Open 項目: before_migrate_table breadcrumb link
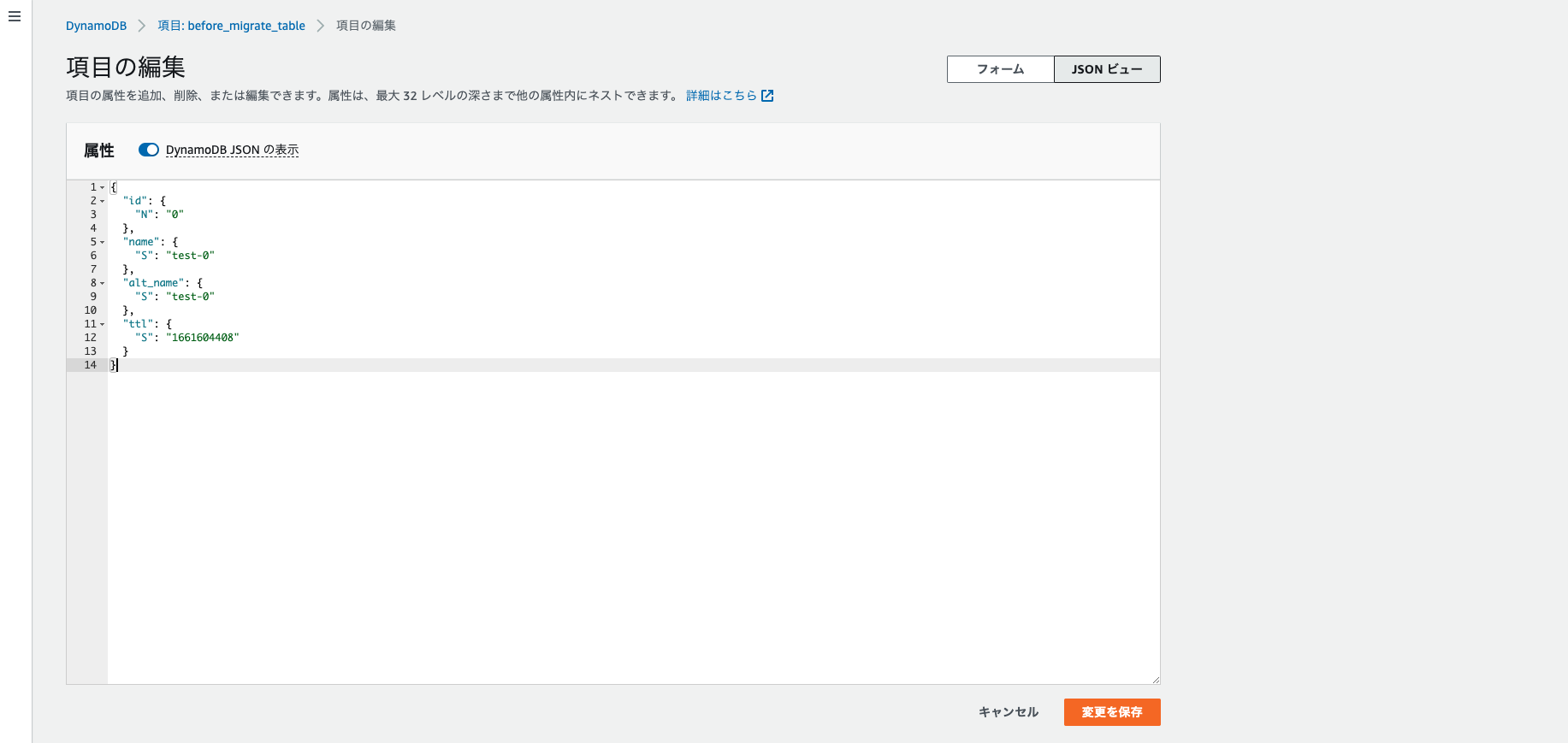 coord(229,26)
